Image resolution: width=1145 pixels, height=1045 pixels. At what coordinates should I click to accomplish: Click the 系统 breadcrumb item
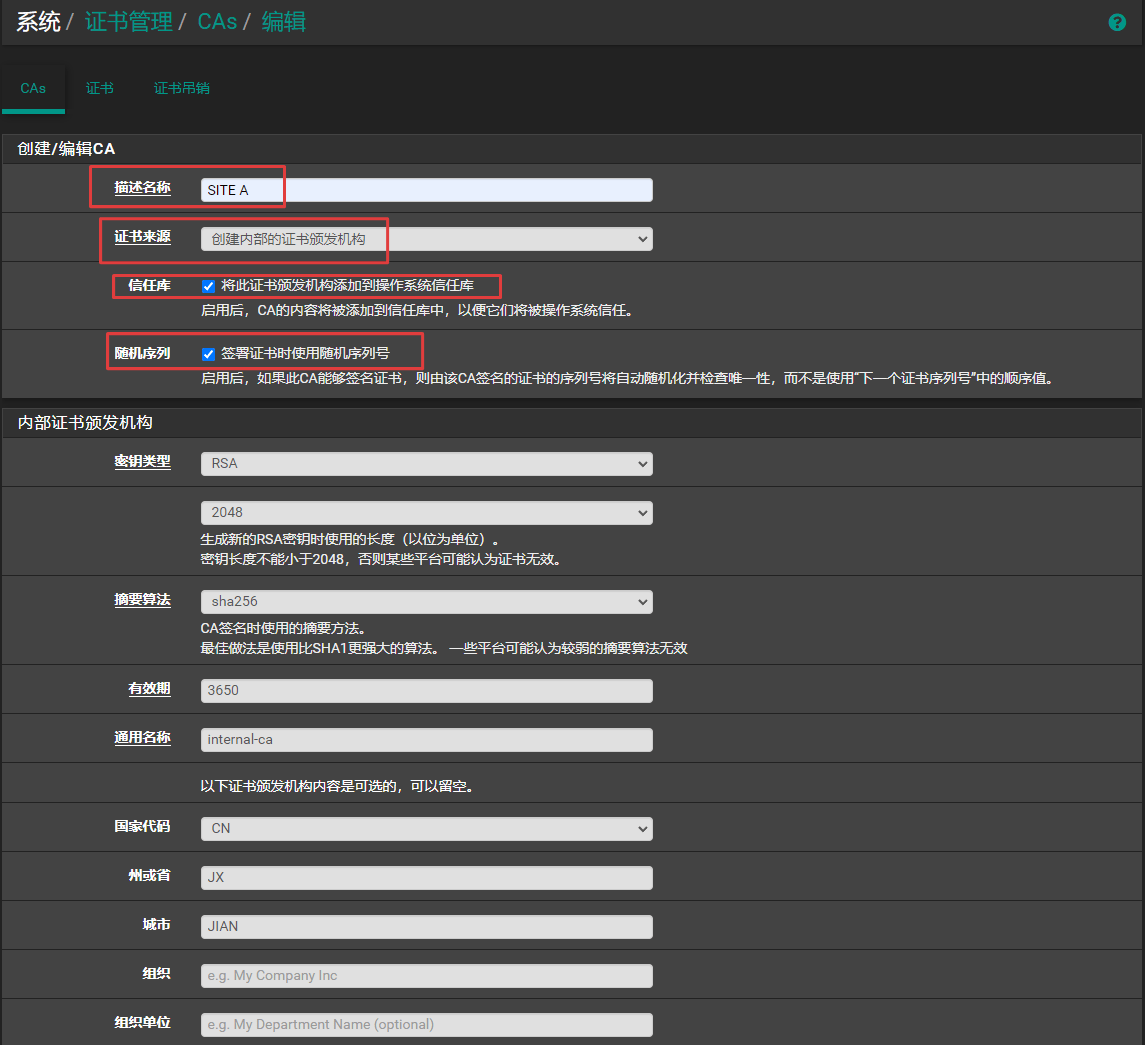point(38,21)
